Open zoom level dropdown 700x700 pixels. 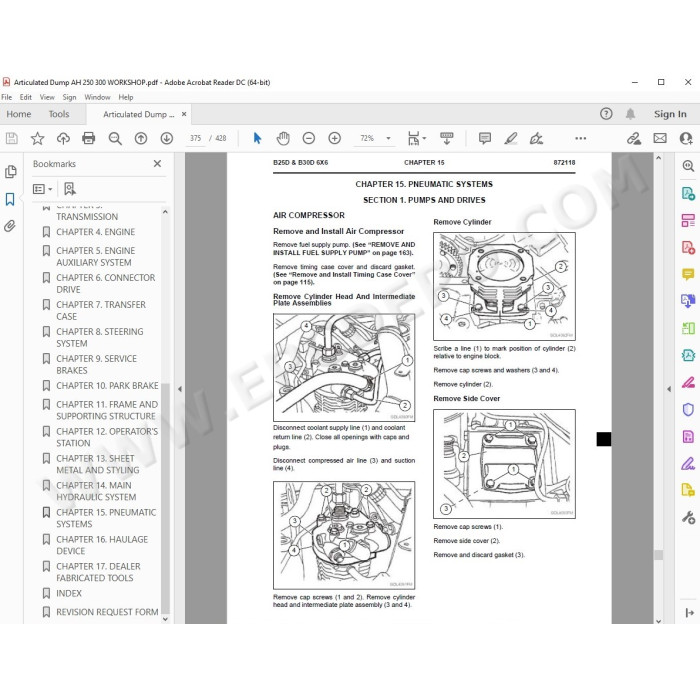[388, 138]
